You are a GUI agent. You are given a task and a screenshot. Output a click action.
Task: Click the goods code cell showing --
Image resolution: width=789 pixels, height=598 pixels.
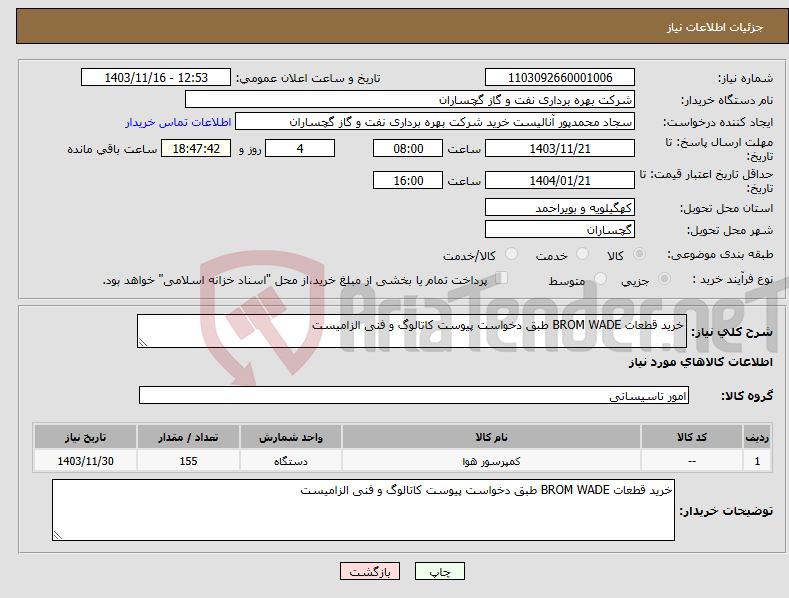tap(691, 461)
